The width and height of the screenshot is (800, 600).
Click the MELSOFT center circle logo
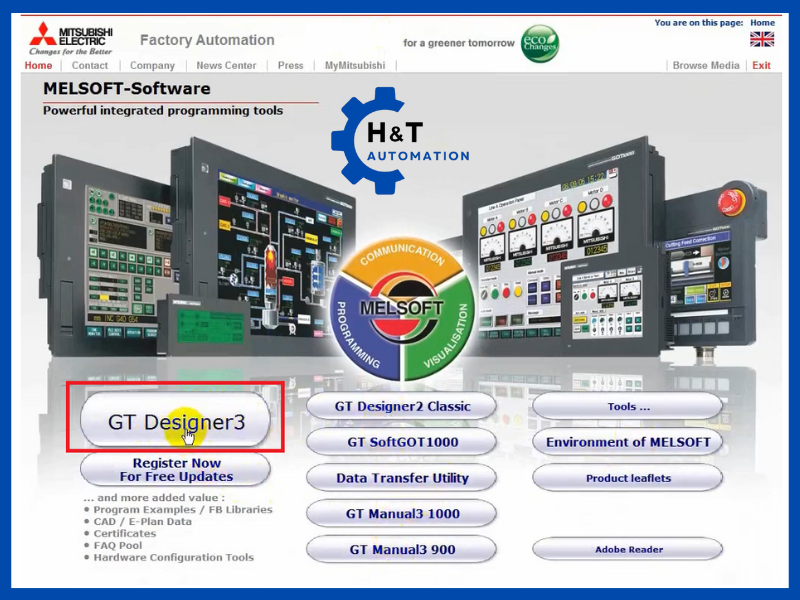pos(402,309)
